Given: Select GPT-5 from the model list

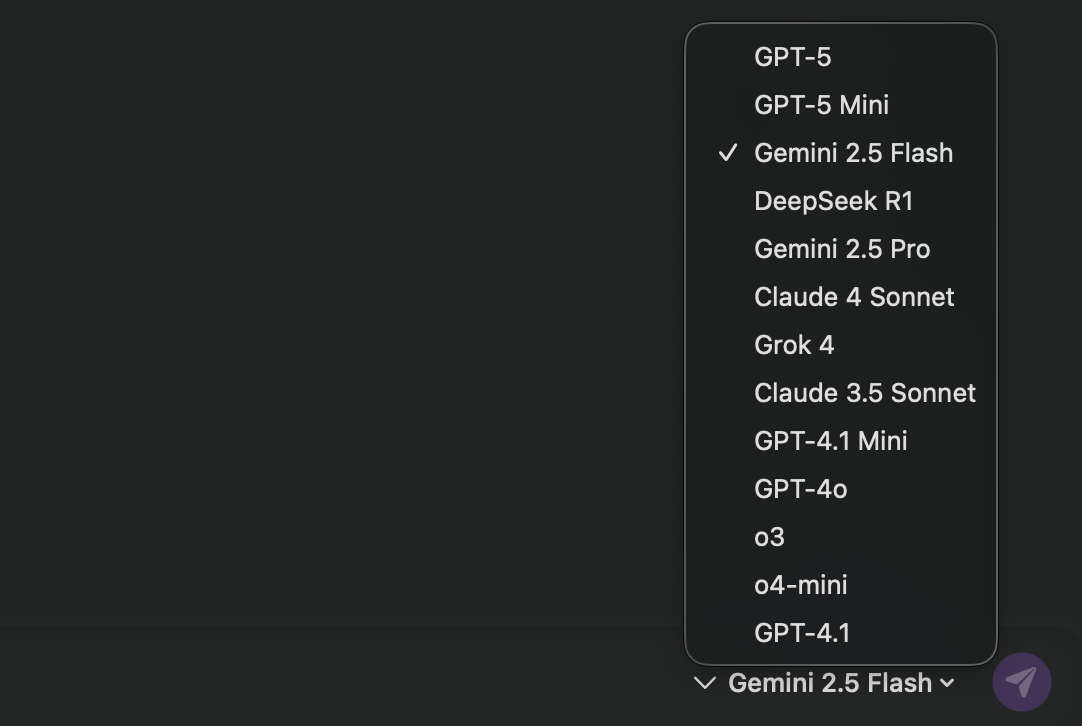Looking at the screenshot, I should tap(792, 57).
